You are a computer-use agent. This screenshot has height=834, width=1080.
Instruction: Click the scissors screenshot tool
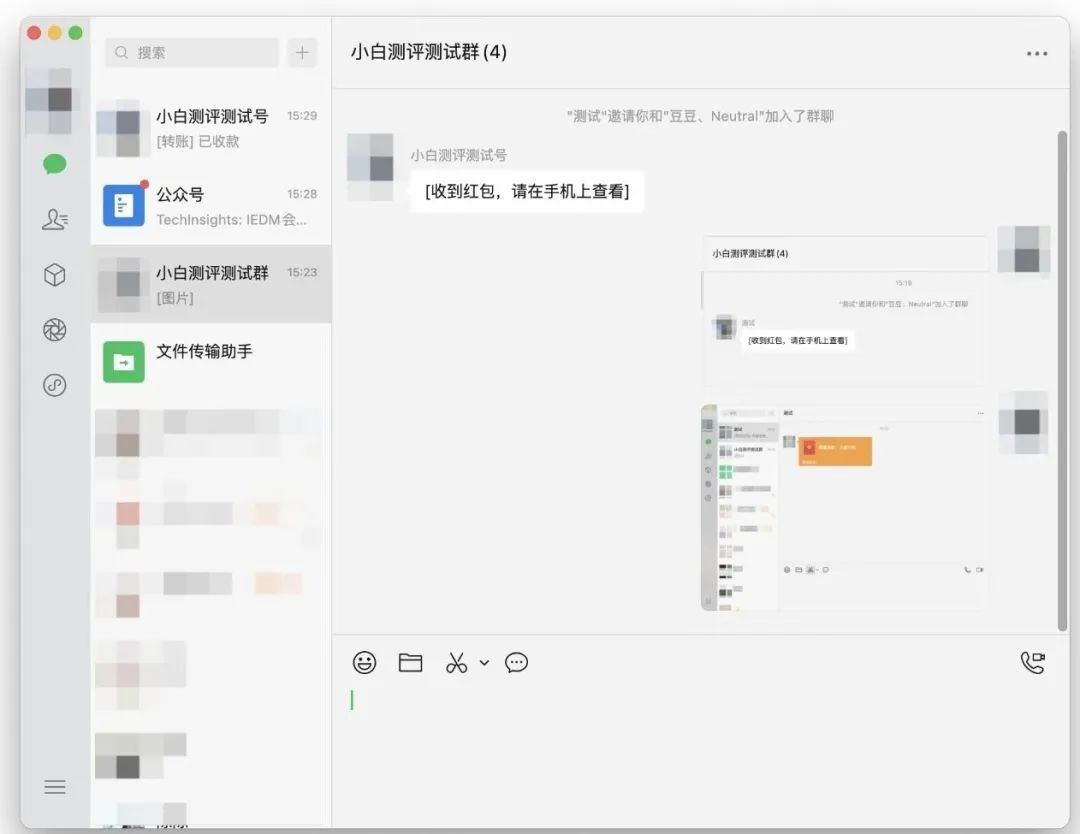pyautogui.click(x=456, y=662)
